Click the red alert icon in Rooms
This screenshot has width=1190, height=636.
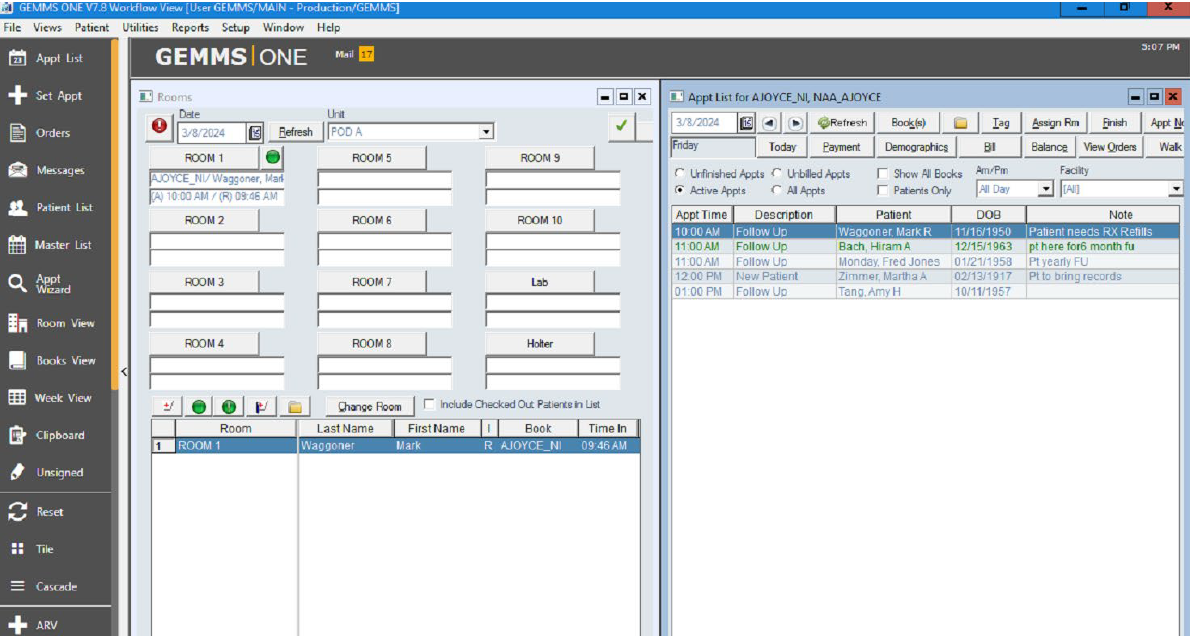pyautogui.click(x=160, y=127)
